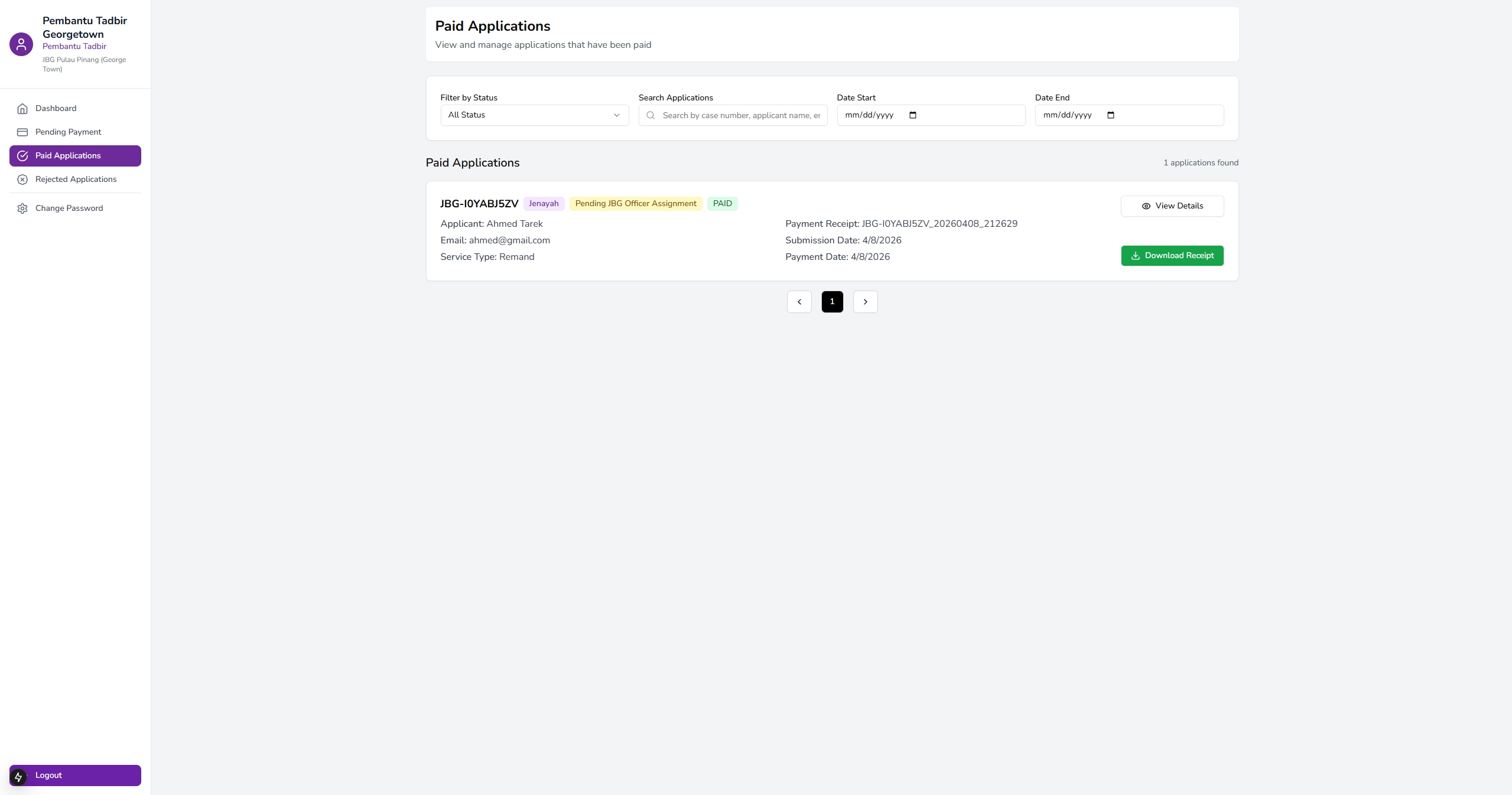Viewport: 1512px width, 795px height.
Task: Click the Date Start calendar icon
Action: coord(913,115)
